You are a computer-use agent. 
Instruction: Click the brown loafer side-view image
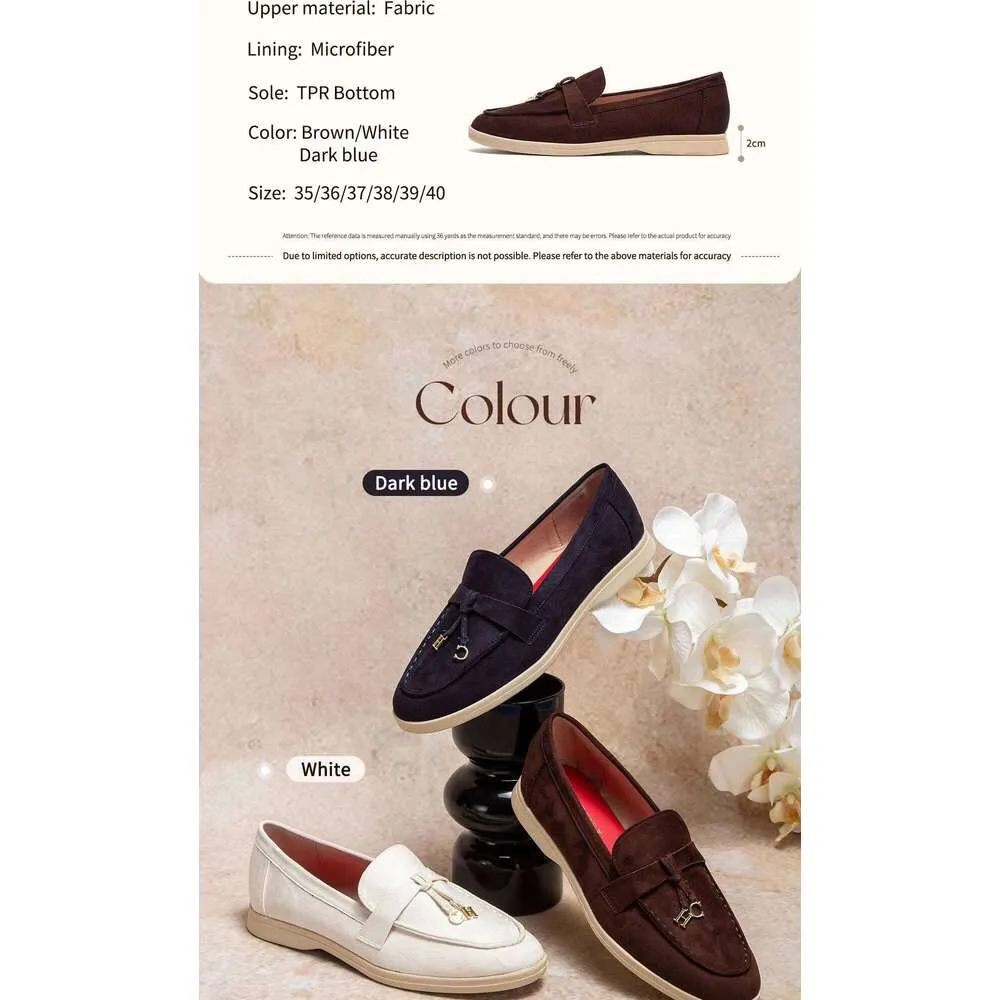[599, 112]
